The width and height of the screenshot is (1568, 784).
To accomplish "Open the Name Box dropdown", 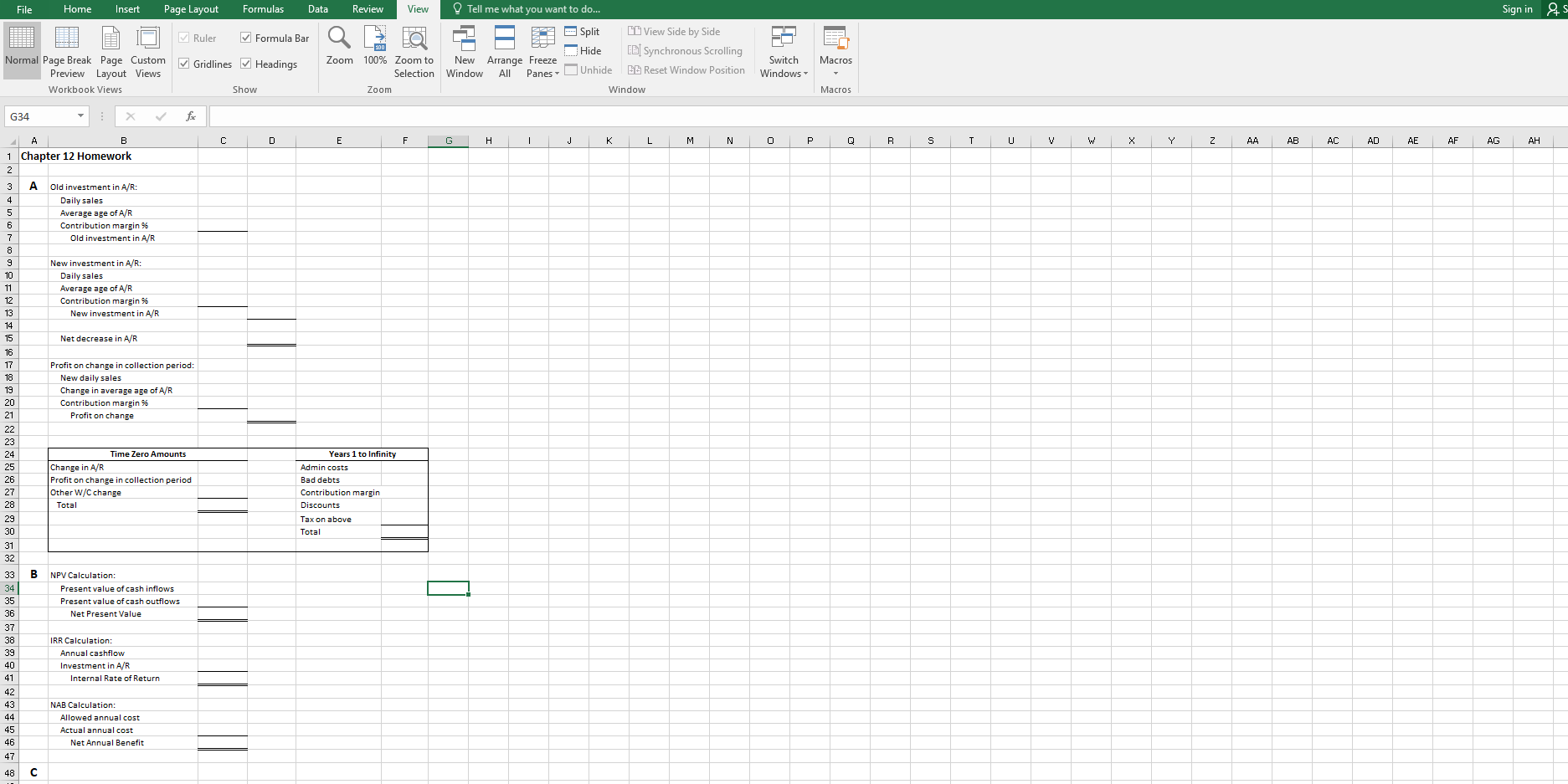I will point(80,116).
